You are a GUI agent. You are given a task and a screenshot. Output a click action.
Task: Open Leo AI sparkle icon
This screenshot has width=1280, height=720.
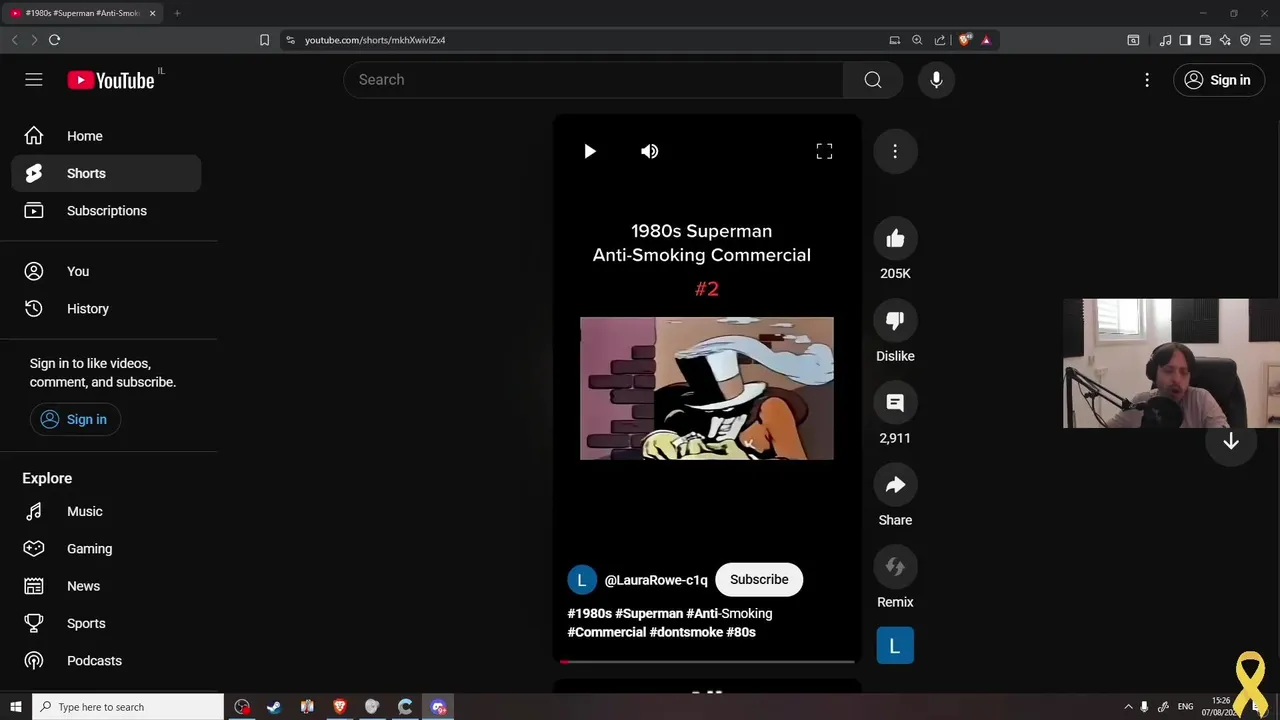click(x=1225, y=40)
